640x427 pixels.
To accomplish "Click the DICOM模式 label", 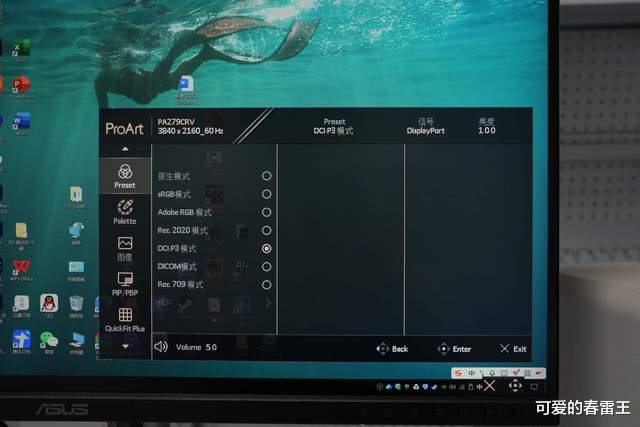I will pyautogui.click(x=177, y=267).
